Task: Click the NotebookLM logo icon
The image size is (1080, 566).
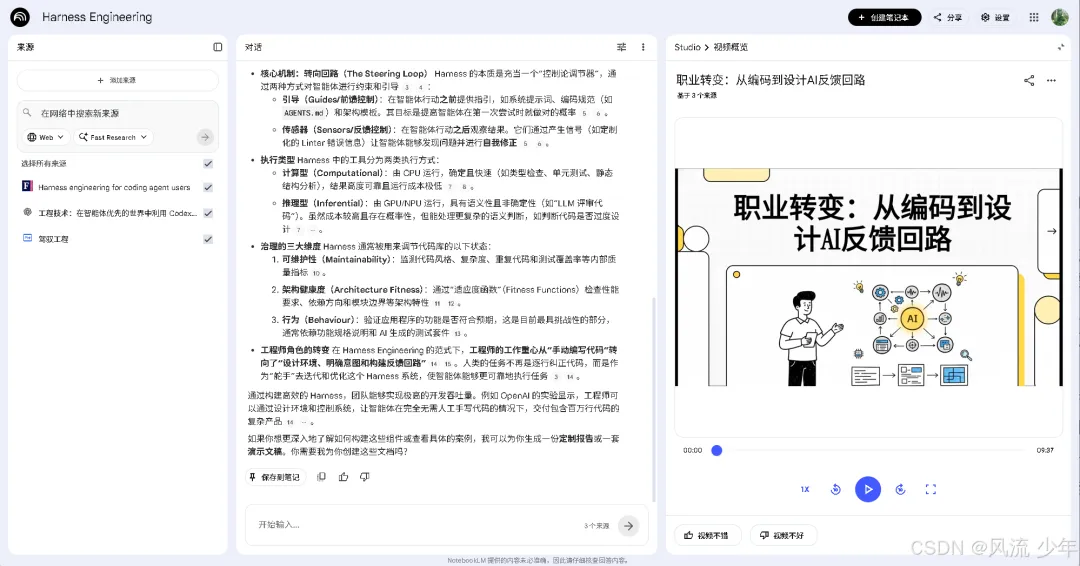Action: pyautogui.click(x=20, y=17)
